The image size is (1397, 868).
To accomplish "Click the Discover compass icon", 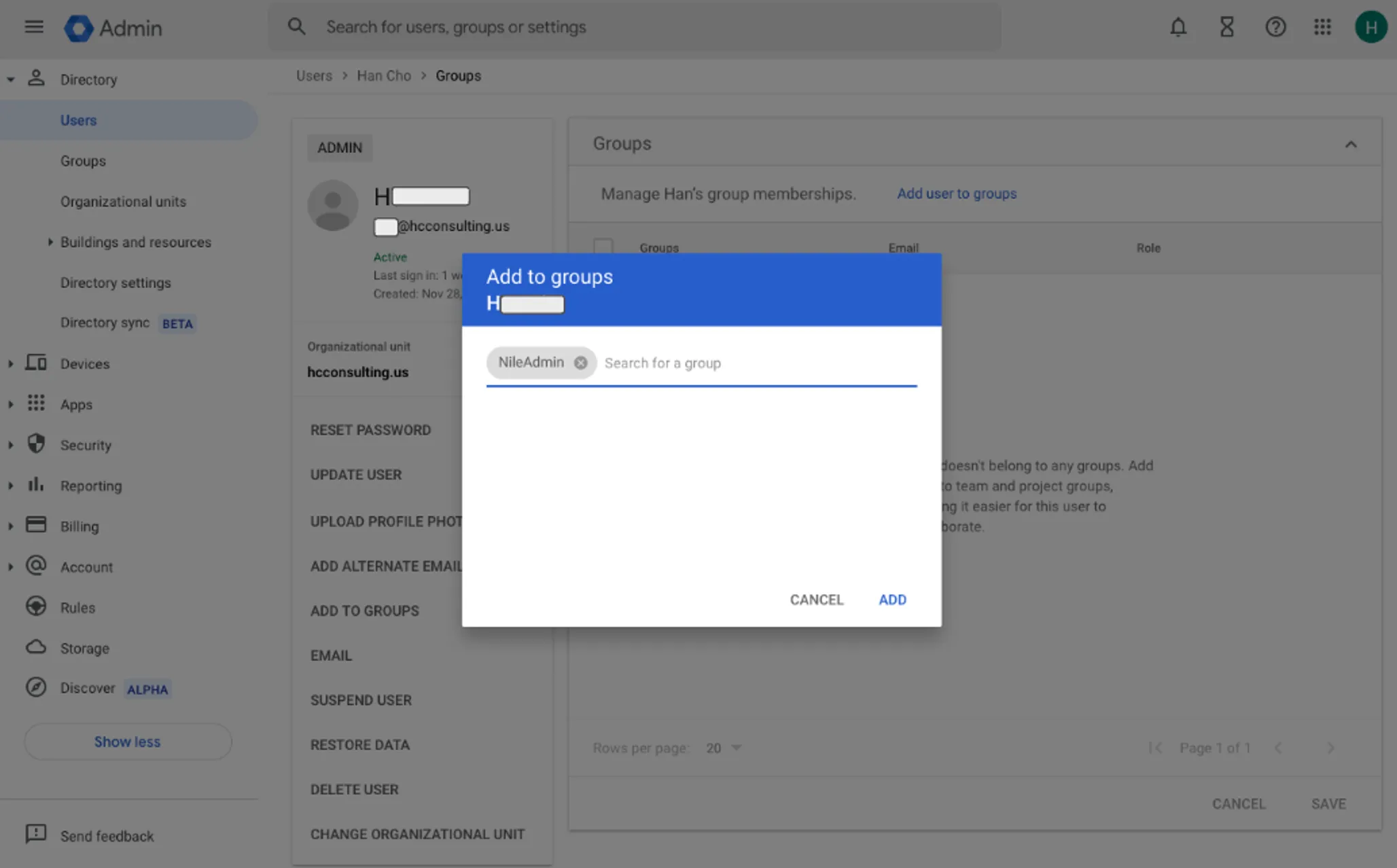I will coord(36,687).
